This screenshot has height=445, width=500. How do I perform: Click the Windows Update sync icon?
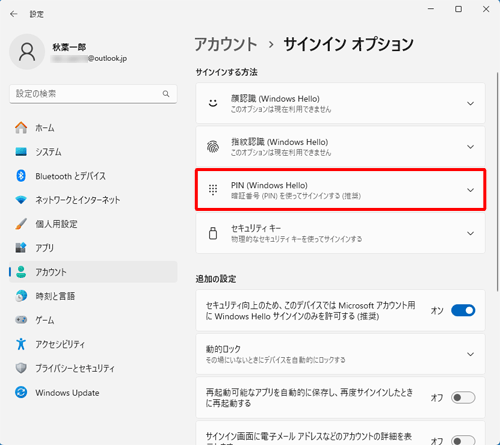tap(21, 392)
